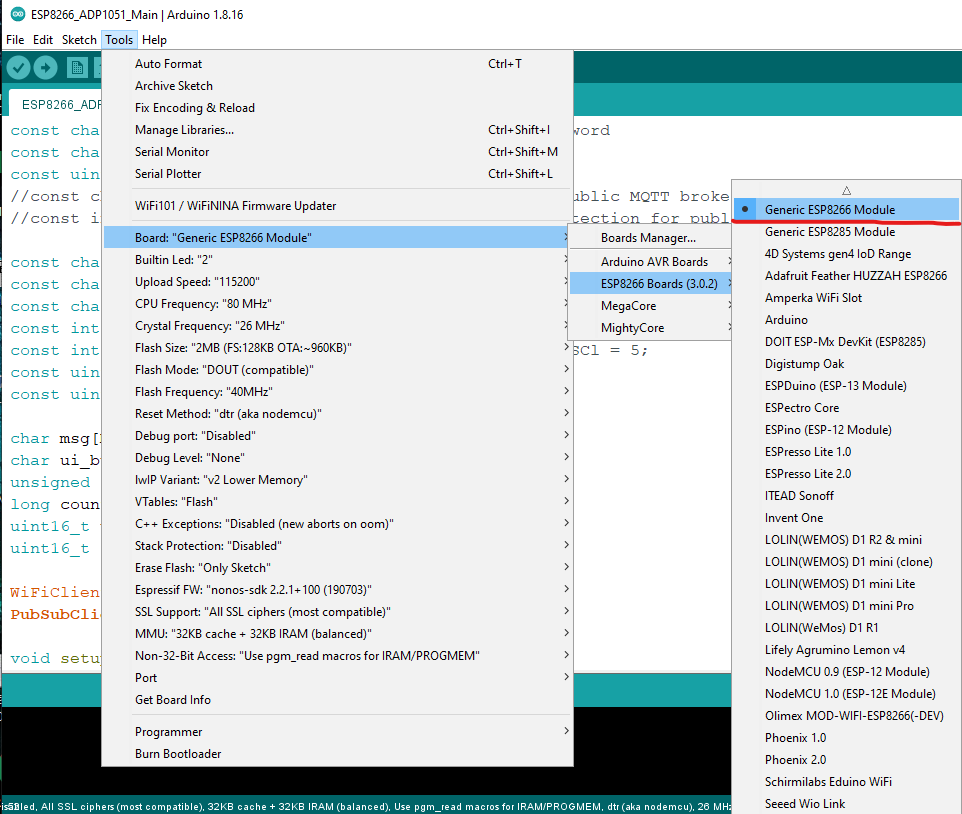Expand Erase Flash Only Sketch submenu

(x=339, y=568)
